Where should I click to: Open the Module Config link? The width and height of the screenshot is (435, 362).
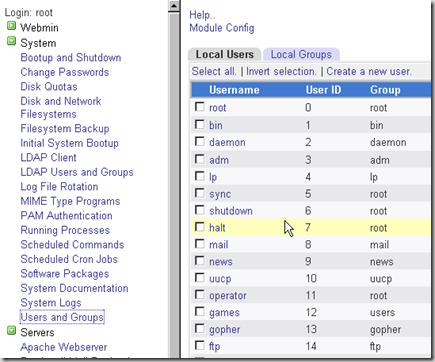(222, 28)
